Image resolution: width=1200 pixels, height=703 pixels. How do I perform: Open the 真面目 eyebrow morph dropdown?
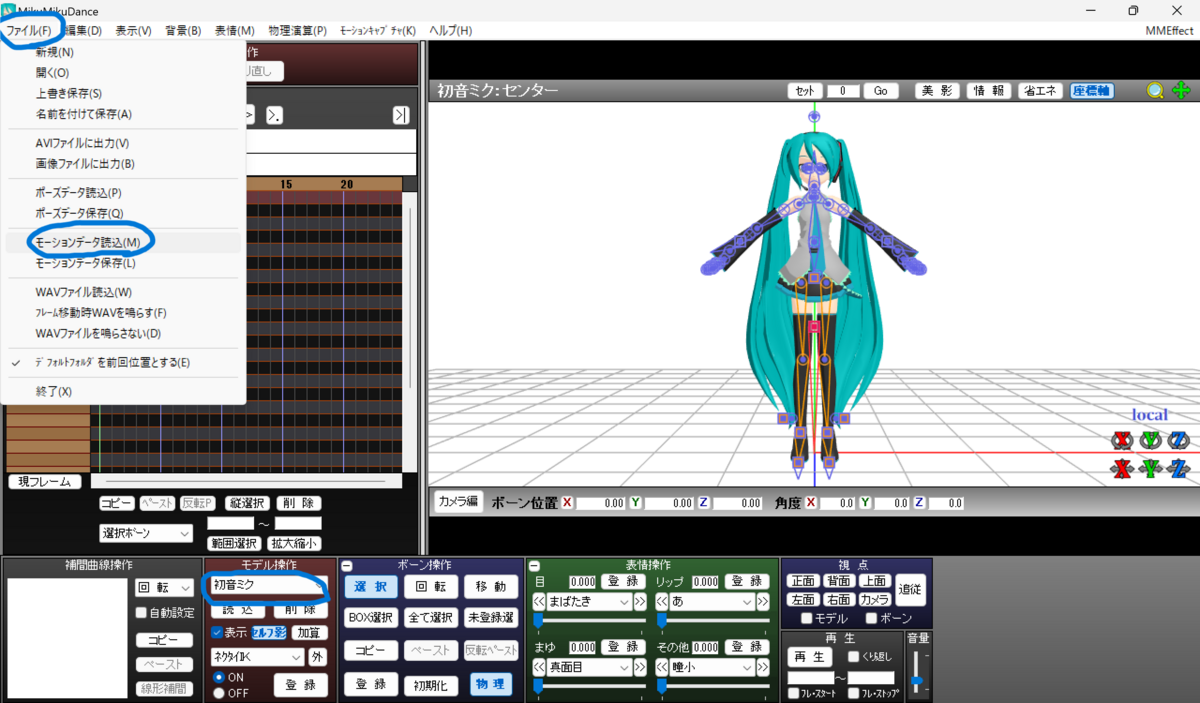pyautogui.click(x=590, y=667)
